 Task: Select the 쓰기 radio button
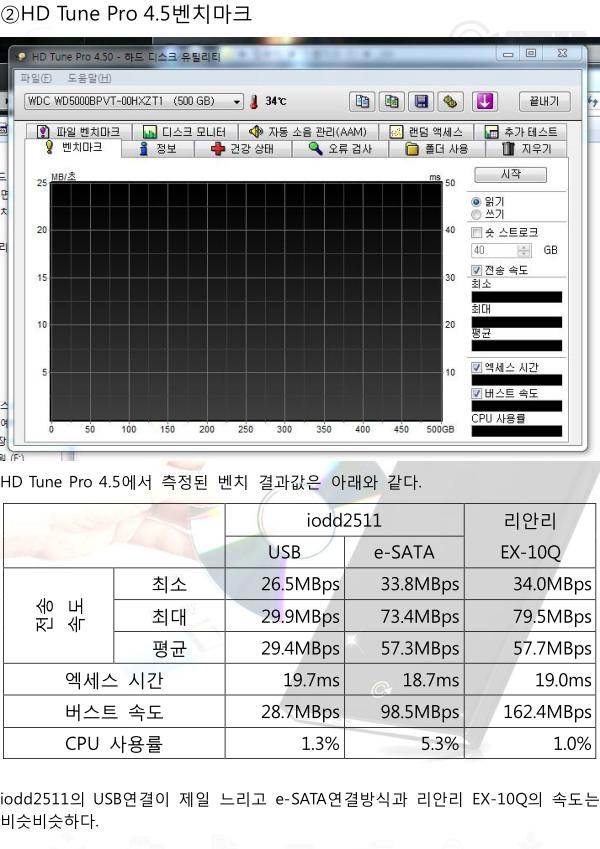(476, 214)
